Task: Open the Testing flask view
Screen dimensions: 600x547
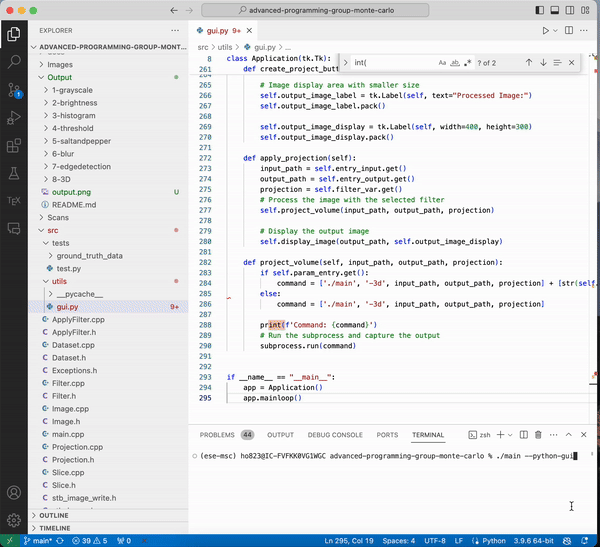Action: coord(14,173)
